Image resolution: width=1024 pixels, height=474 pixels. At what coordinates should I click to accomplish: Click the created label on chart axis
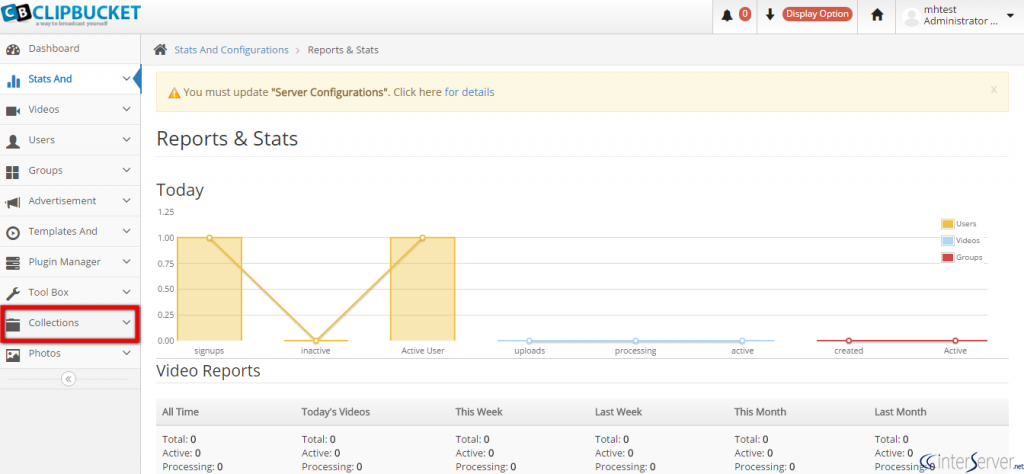[x=848, y=351]
